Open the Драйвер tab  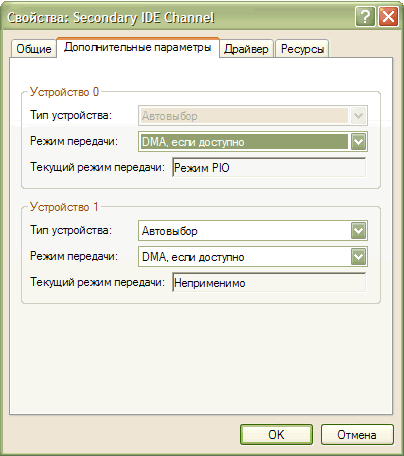[246, 49]
